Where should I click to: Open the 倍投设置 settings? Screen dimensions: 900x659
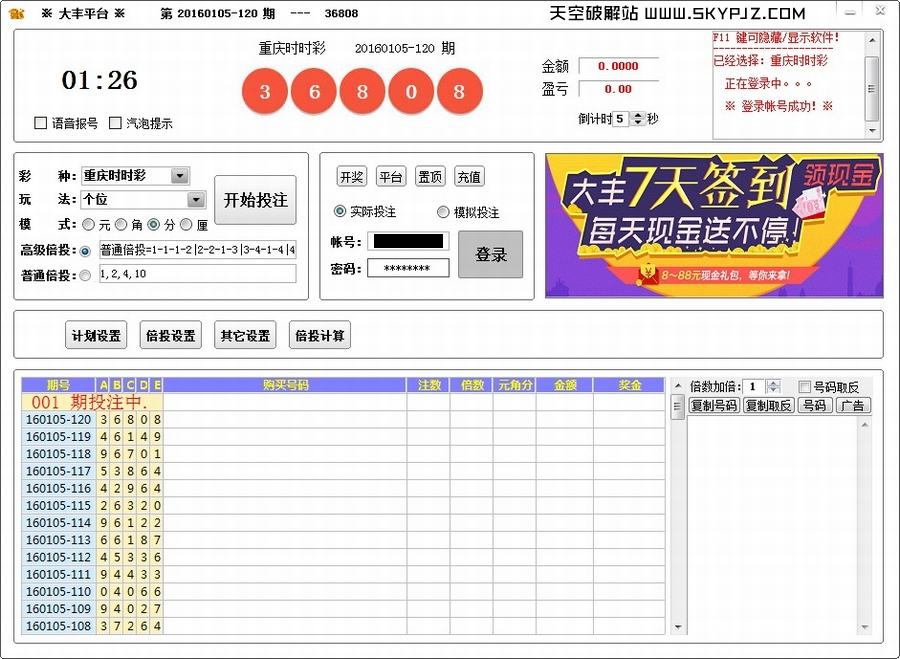point(170,336)
